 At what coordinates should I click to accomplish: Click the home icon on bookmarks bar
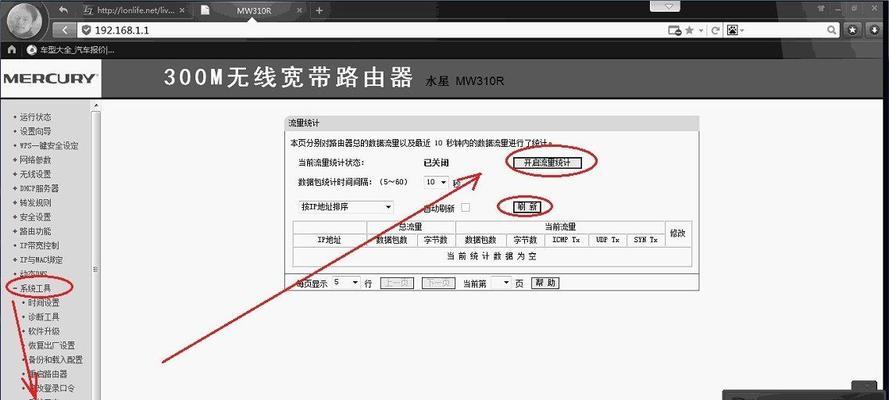11,50
